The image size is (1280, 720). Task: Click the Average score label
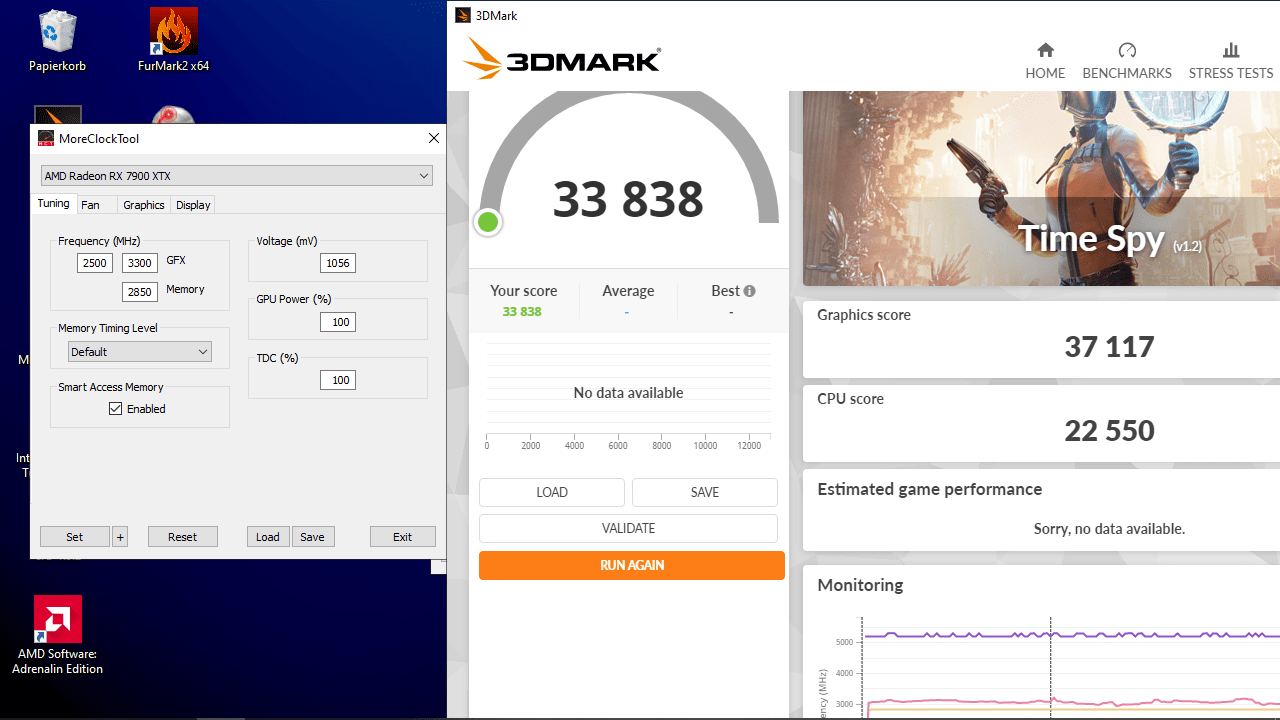point(628,291)
